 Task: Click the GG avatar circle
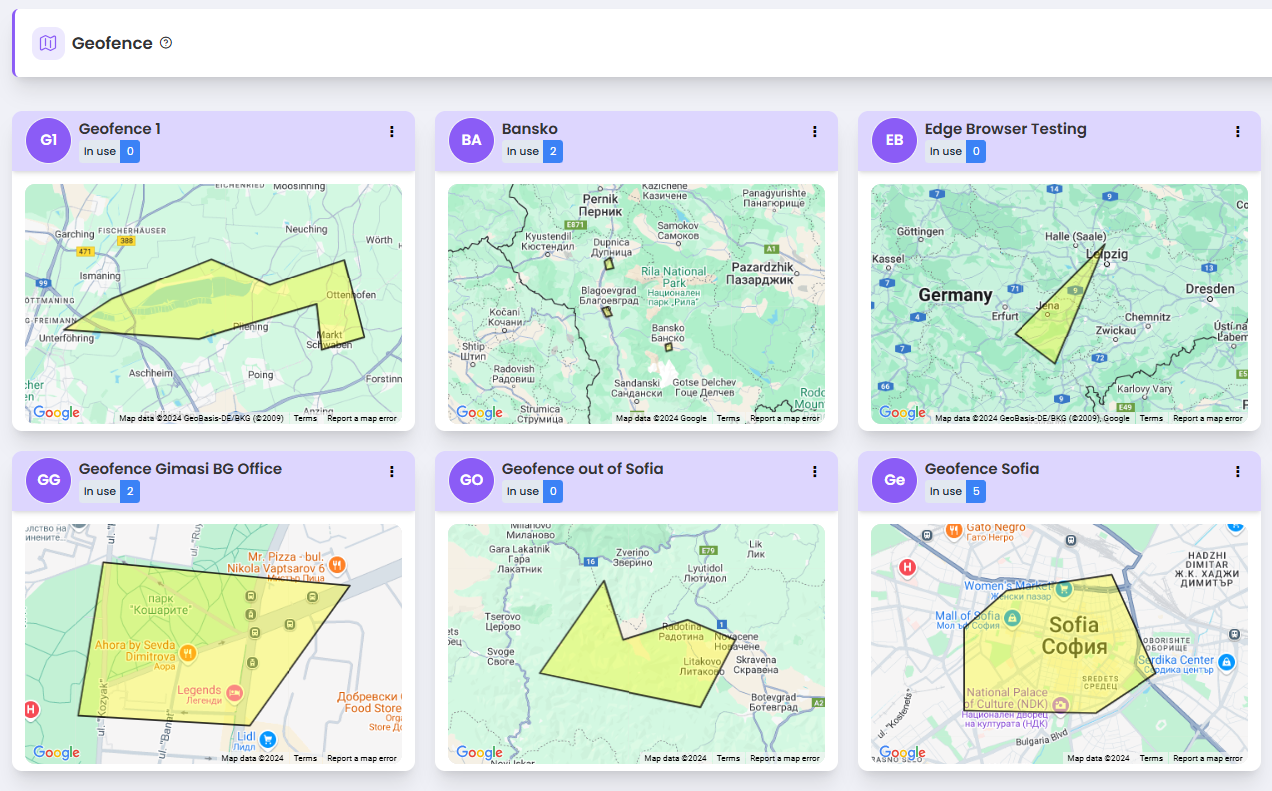(x=48, y=480)
